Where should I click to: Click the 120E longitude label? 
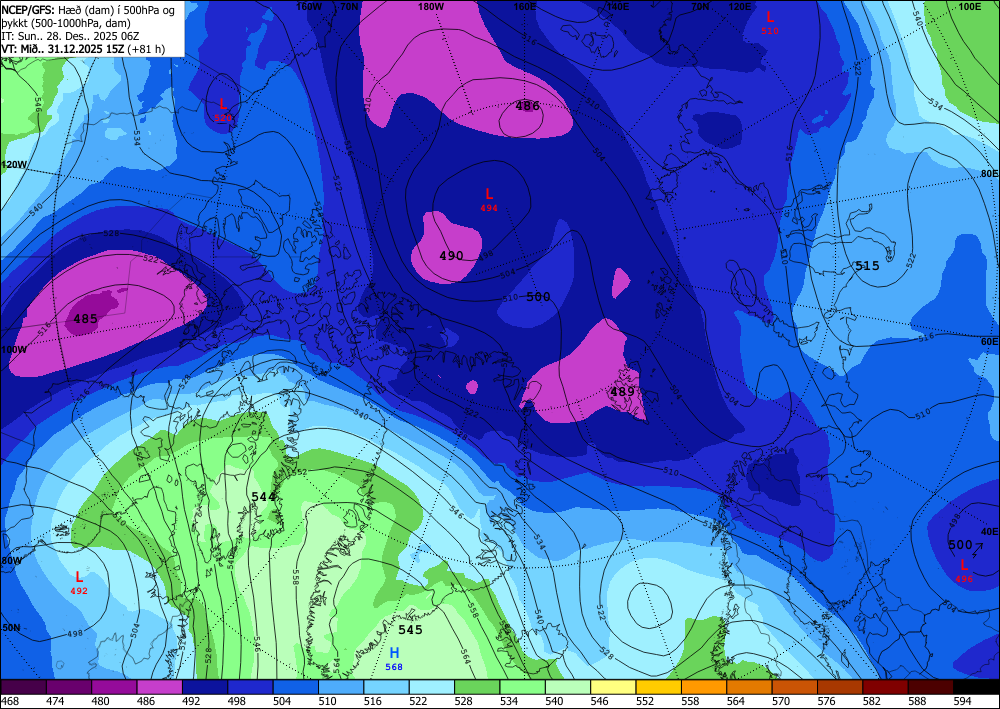pos(740,6)
